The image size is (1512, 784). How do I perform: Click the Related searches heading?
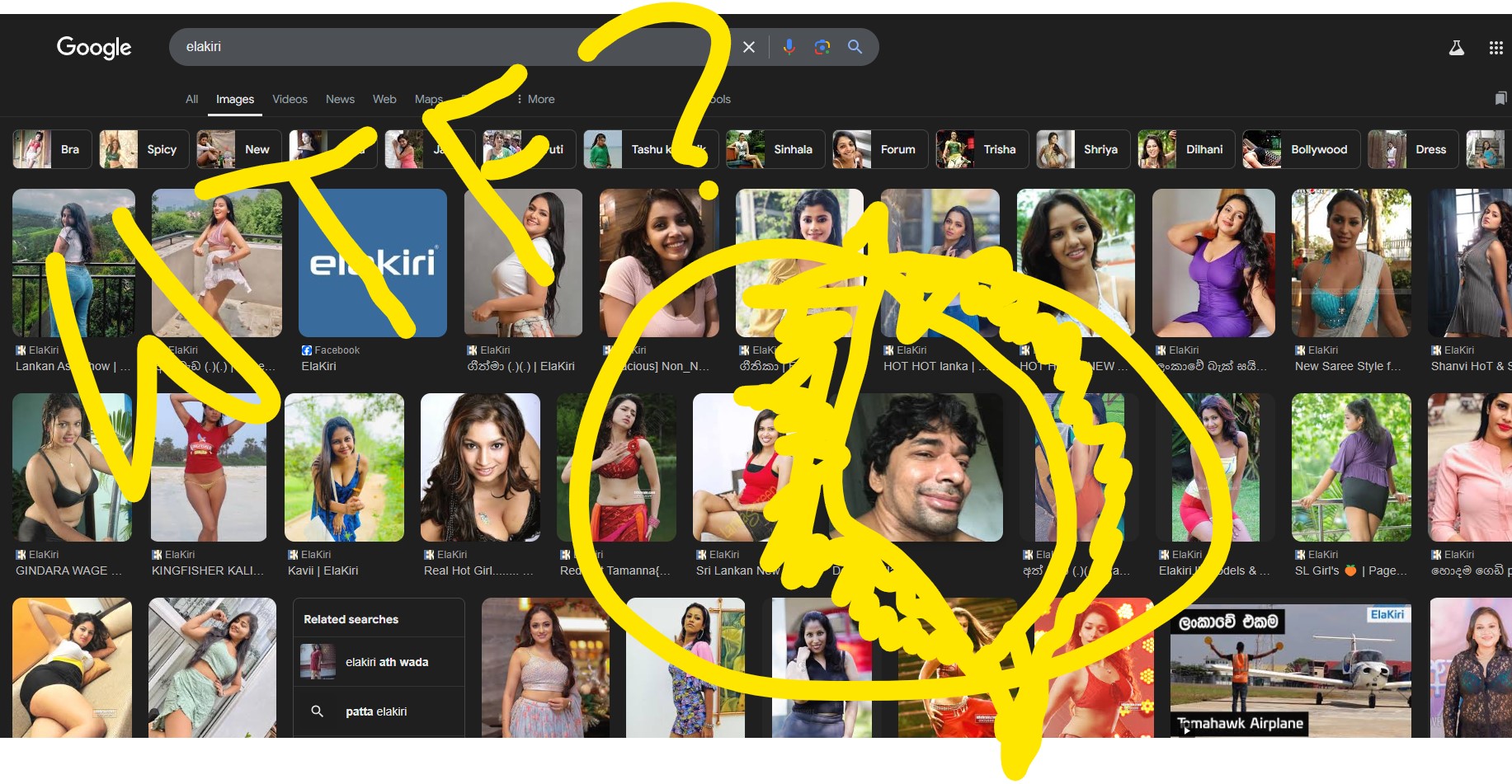(x=351, y=619)
